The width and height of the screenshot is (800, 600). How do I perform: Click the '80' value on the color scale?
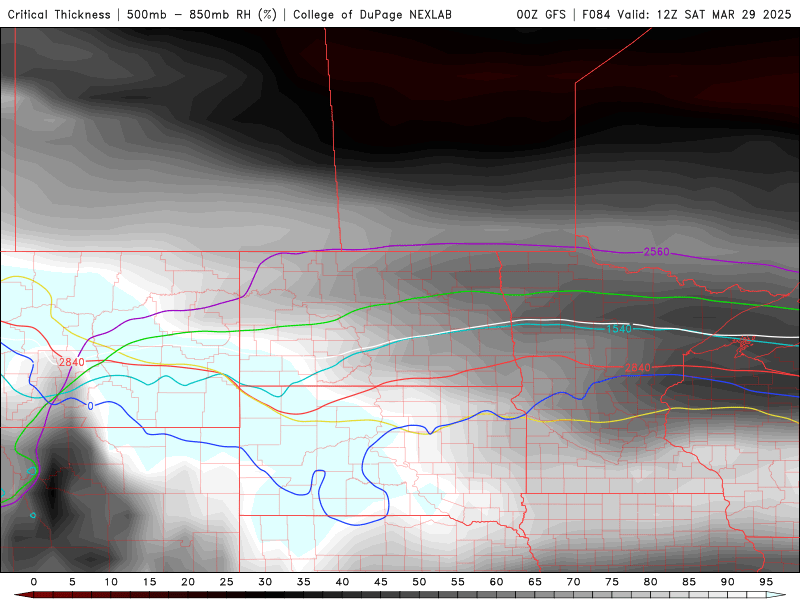point(650,582)
